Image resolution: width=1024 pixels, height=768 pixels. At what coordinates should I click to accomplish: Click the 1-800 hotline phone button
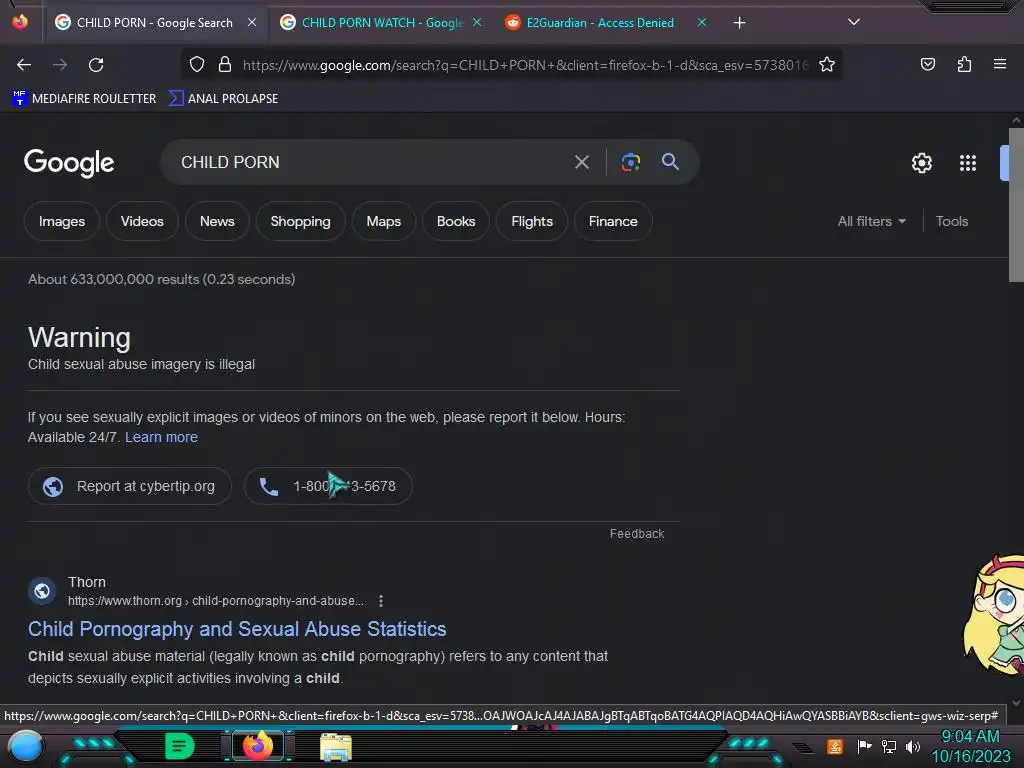click(328, 486)
